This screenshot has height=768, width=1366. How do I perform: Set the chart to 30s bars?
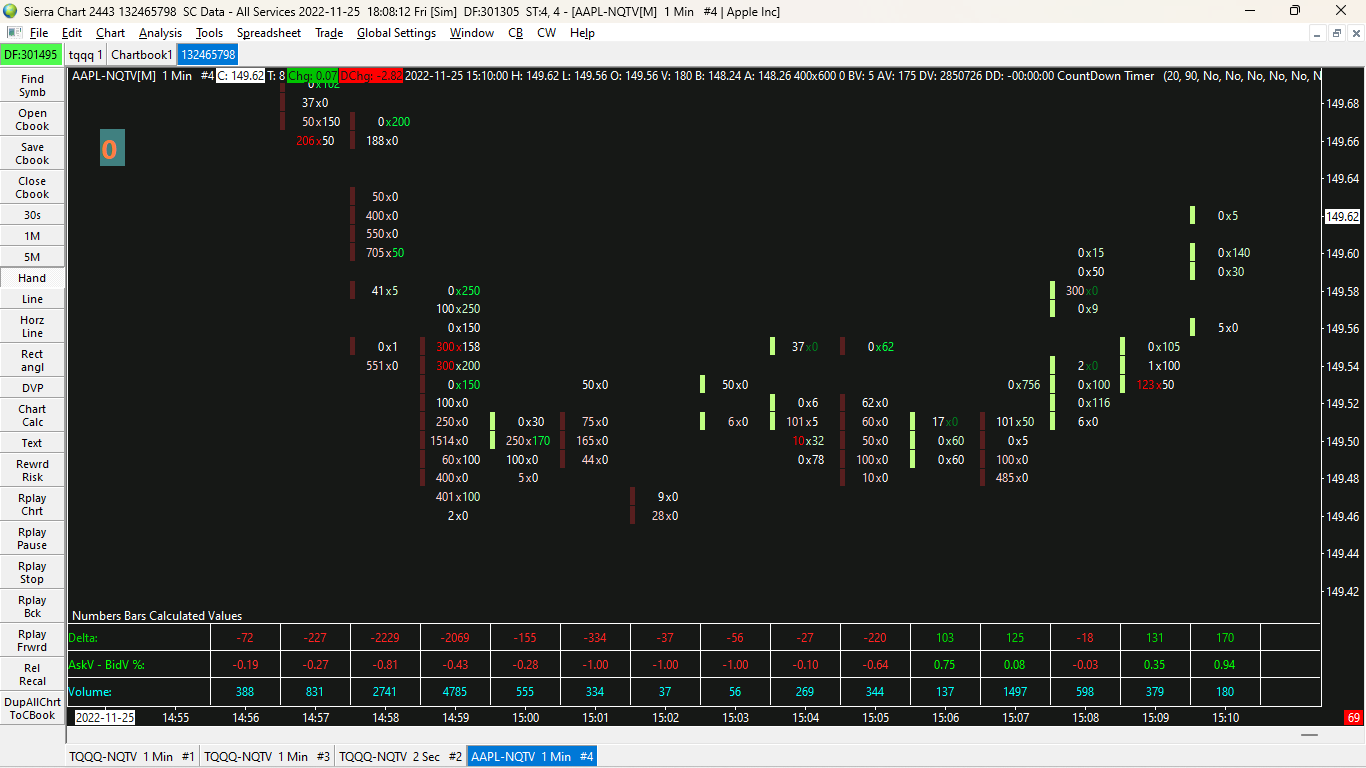[x=32, y=215]
